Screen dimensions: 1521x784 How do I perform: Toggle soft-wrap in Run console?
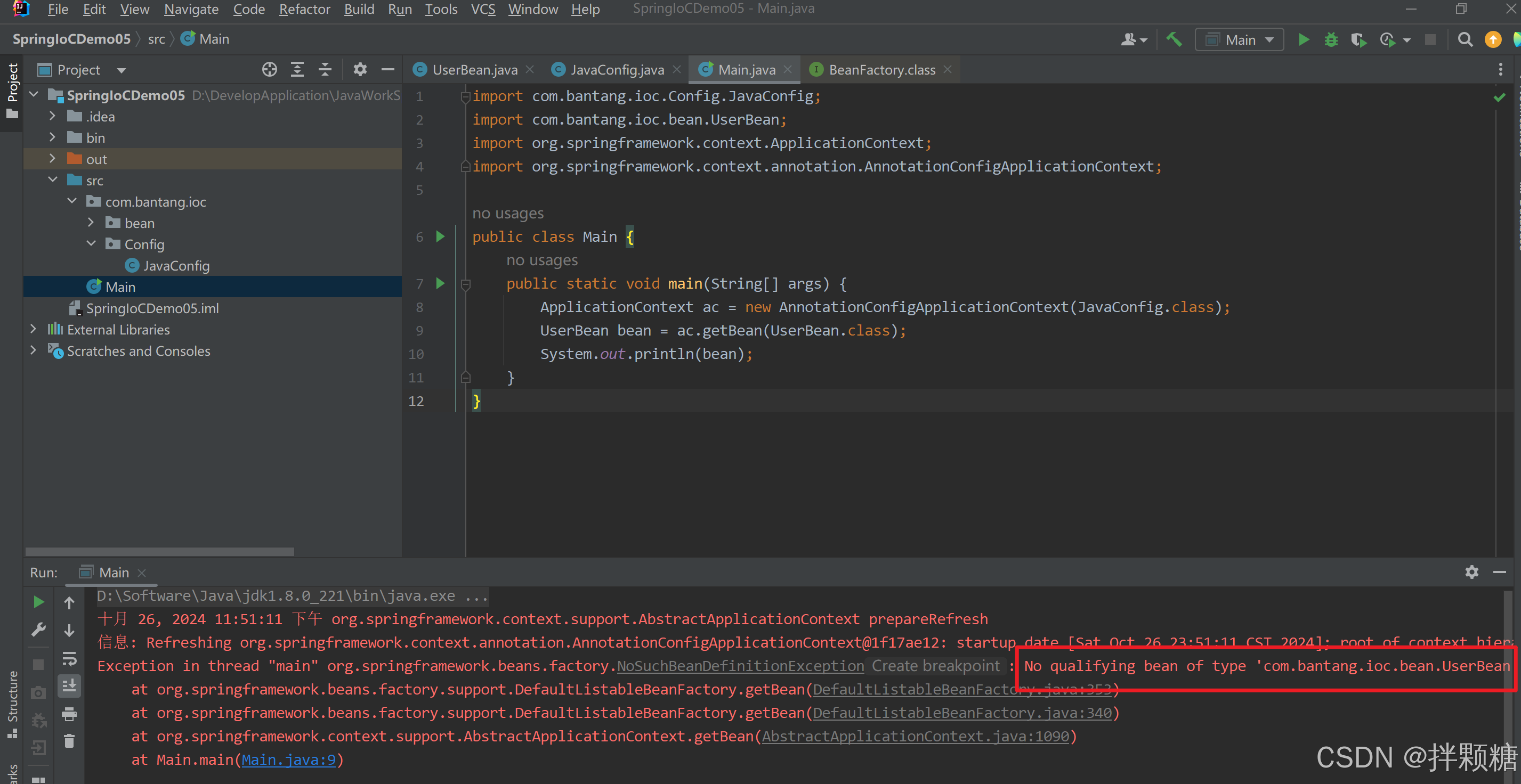[x=69, y=658]
